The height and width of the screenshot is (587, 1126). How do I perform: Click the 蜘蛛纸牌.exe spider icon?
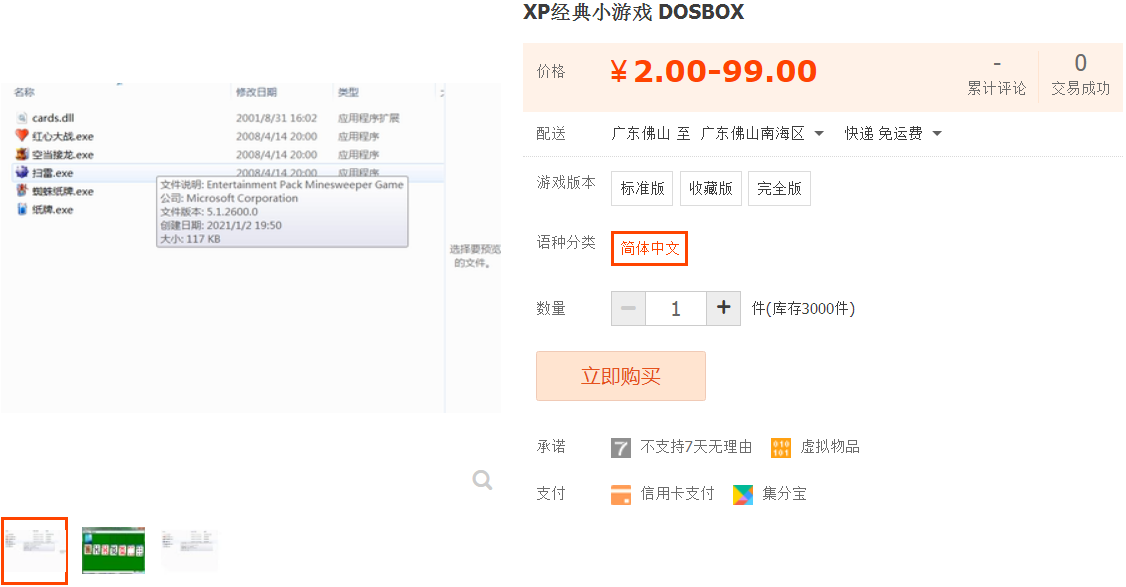pos(22,191)
